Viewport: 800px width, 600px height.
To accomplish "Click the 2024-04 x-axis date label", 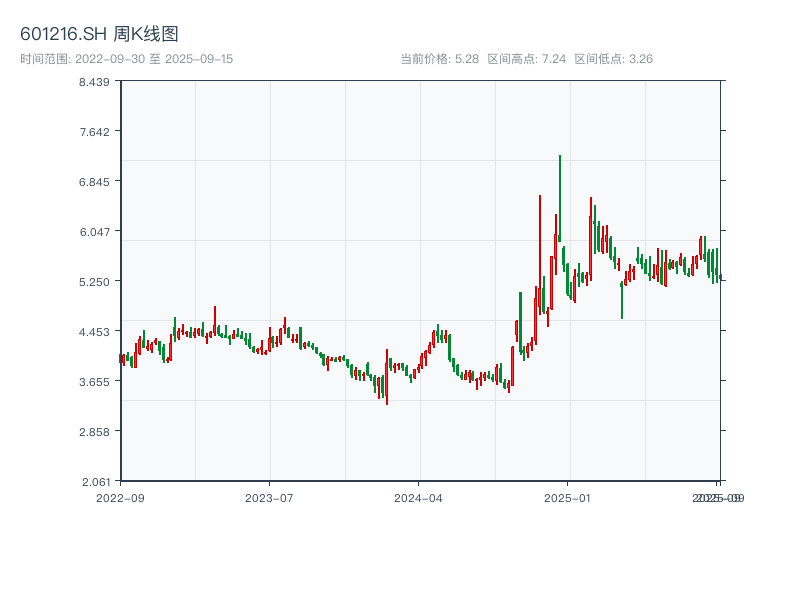I will (x=418, y=497).
